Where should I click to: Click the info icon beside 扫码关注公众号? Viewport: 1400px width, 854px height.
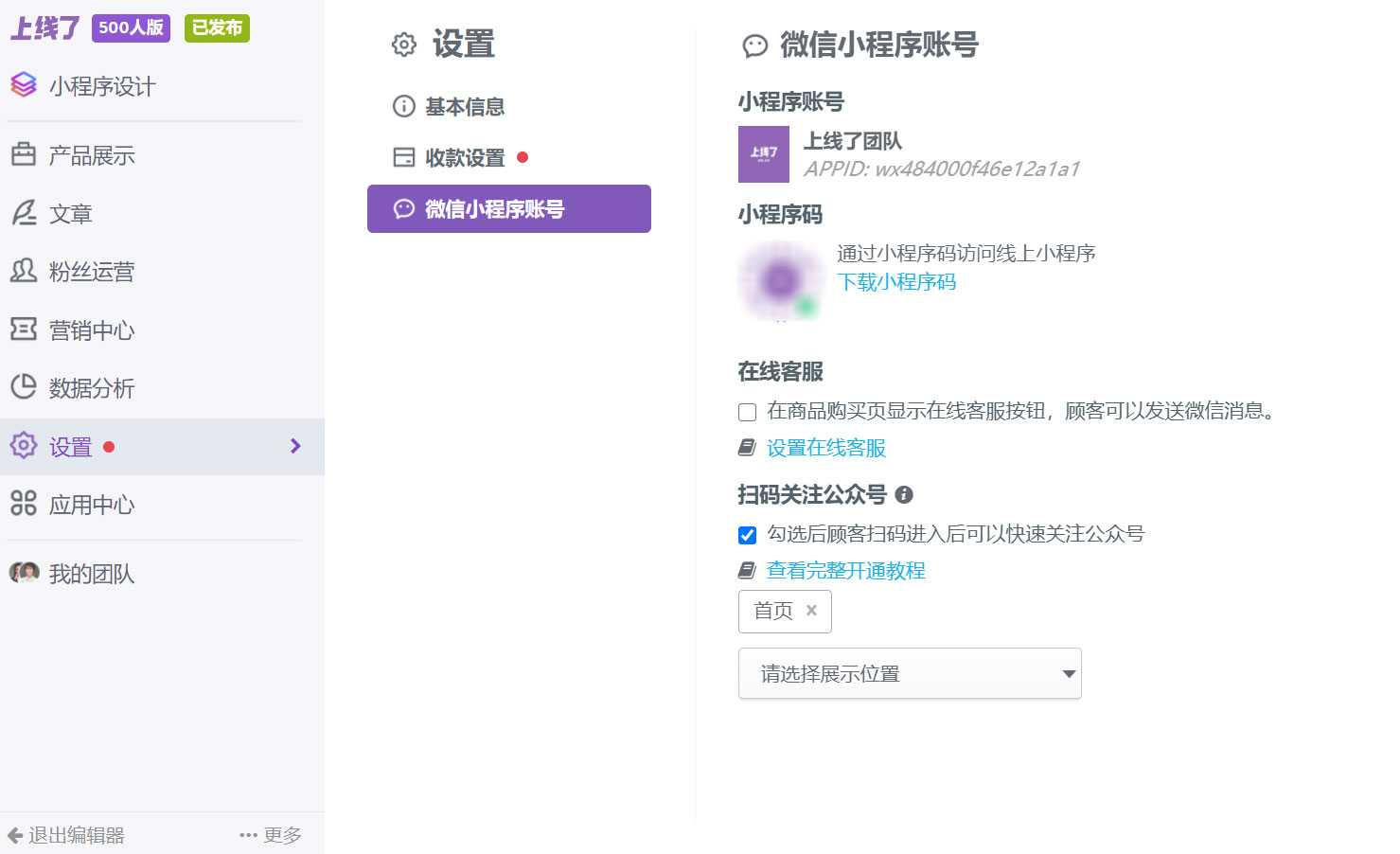click(x=908, y=494)
